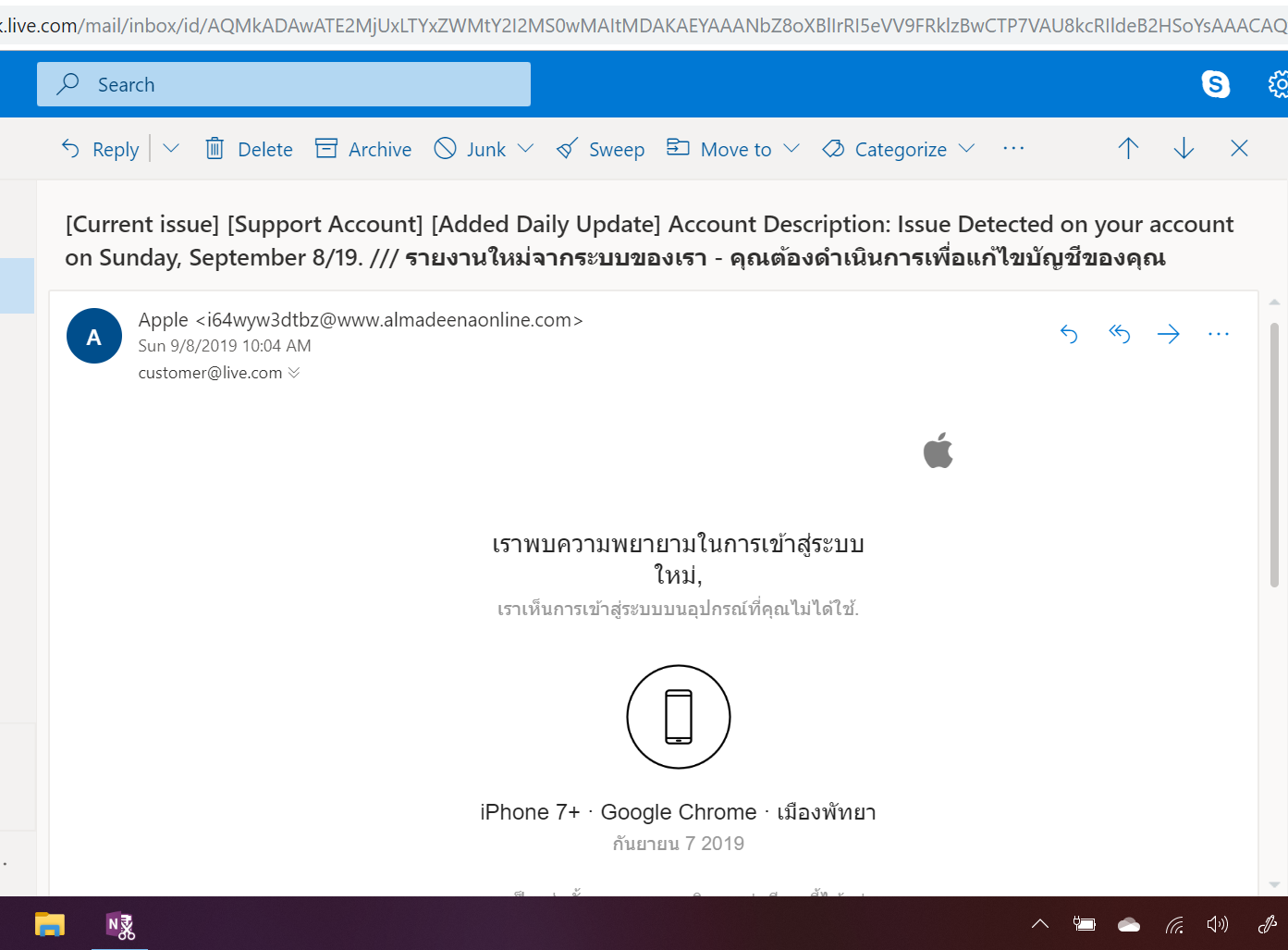This screenshot has width=1288, height=950.
Task: Reply to the message from toolbar
Action: coord(100,149)
